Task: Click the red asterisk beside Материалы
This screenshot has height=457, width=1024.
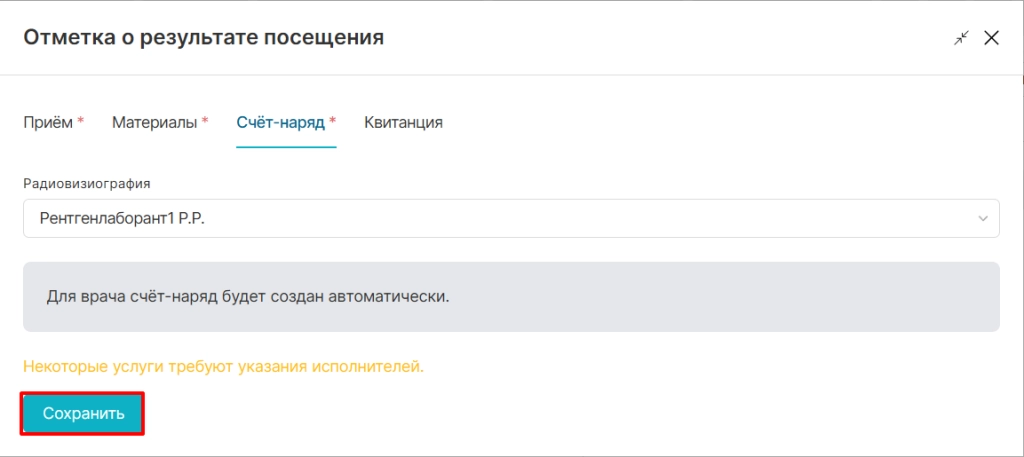Action: coord(205,121)
